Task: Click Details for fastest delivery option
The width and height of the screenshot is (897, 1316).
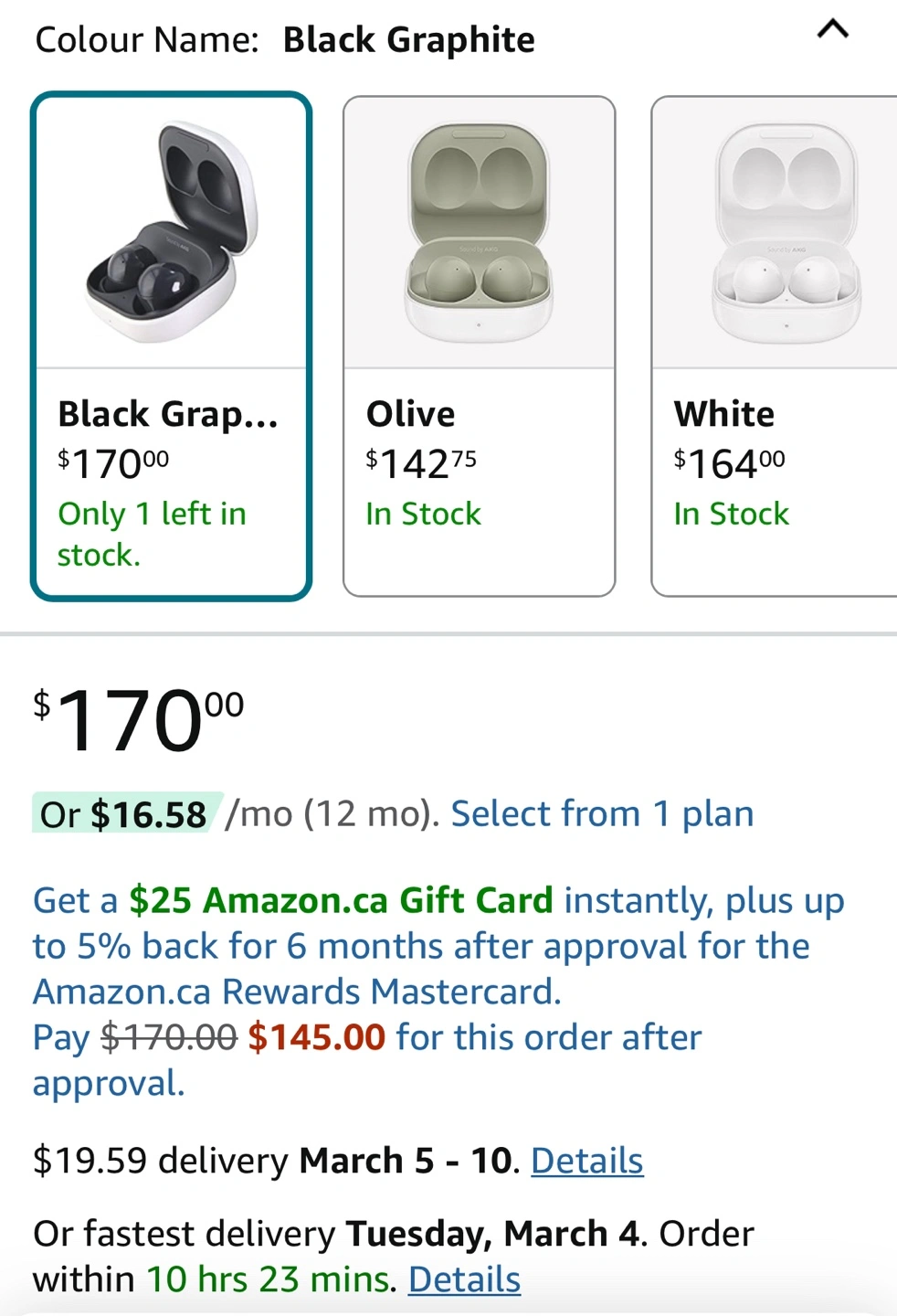Action: pos(464,1279)
